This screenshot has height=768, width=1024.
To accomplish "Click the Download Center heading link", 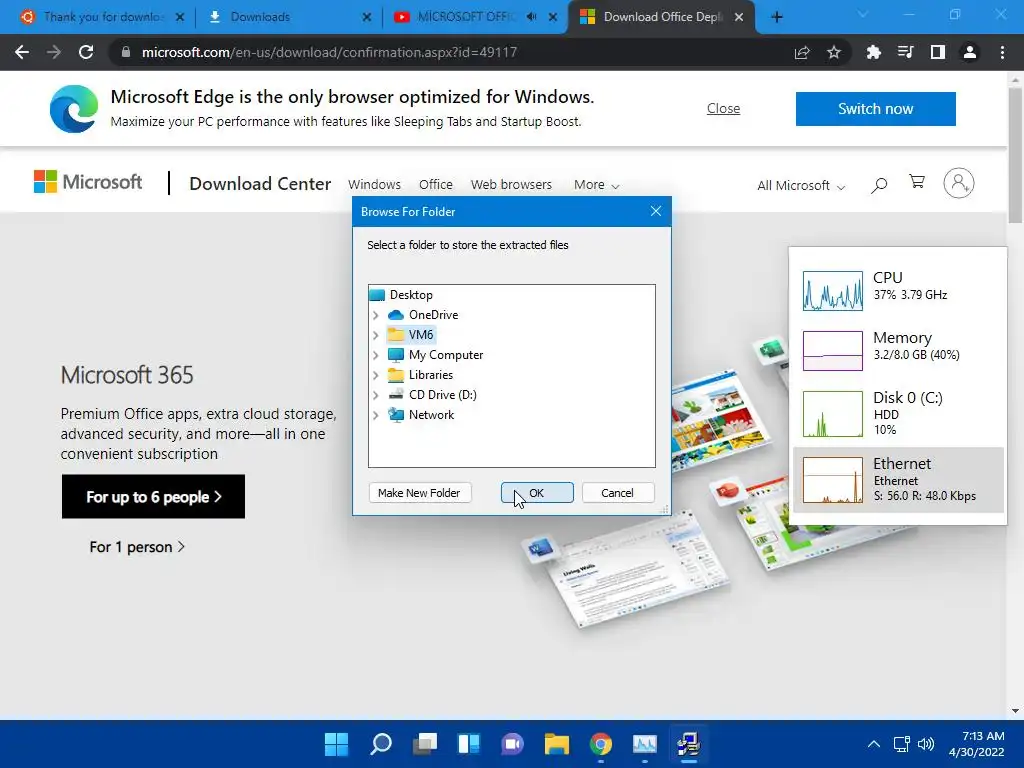I will (x=260, y=184).
